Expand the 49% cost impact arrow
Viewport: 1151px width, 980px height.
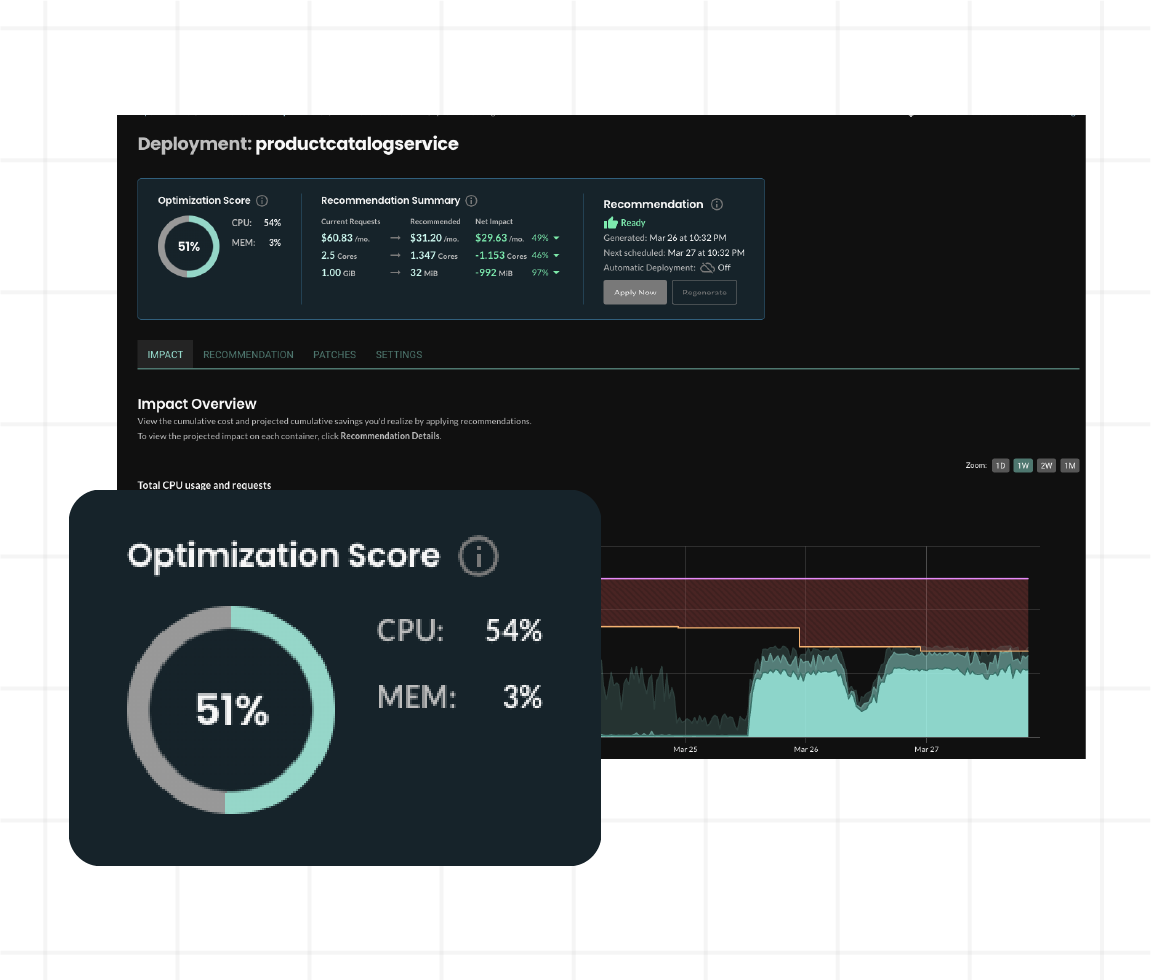click(x=556, y=238)
